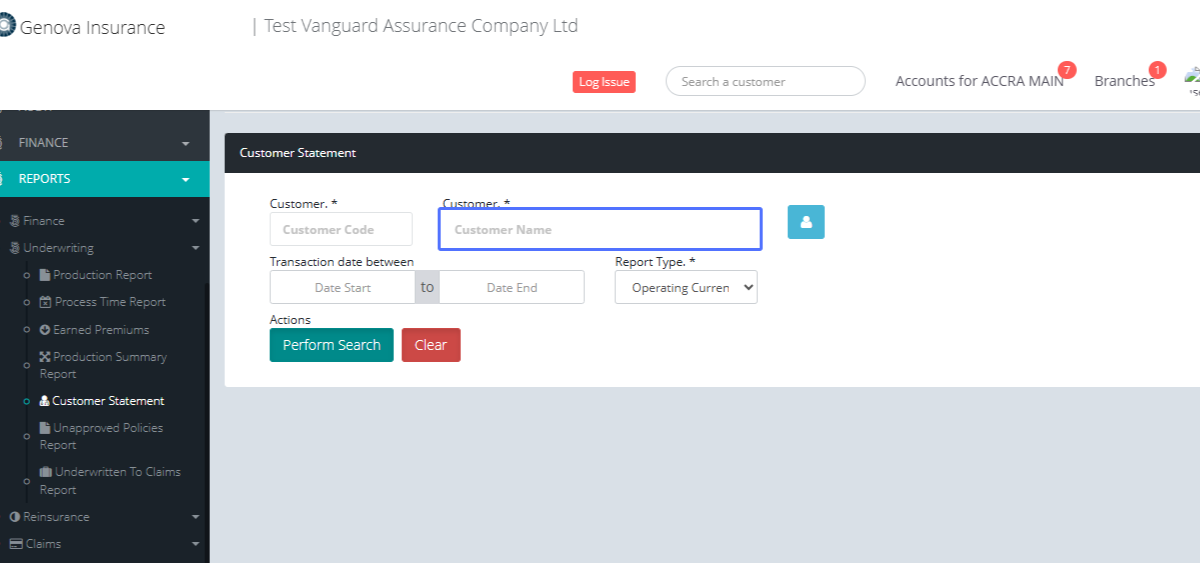Open the Earned Premiums report
The image size is (1200, 563).
100,330
